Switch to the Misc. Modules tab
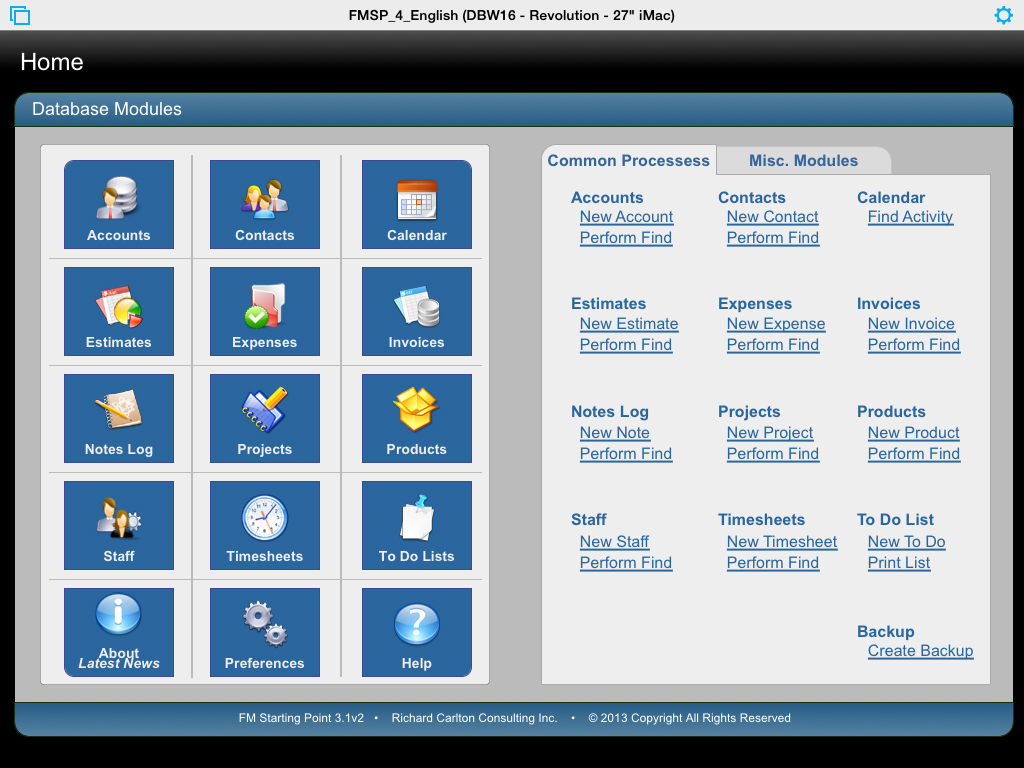This screenshot has width=1024, height=768. coord(803,160)
